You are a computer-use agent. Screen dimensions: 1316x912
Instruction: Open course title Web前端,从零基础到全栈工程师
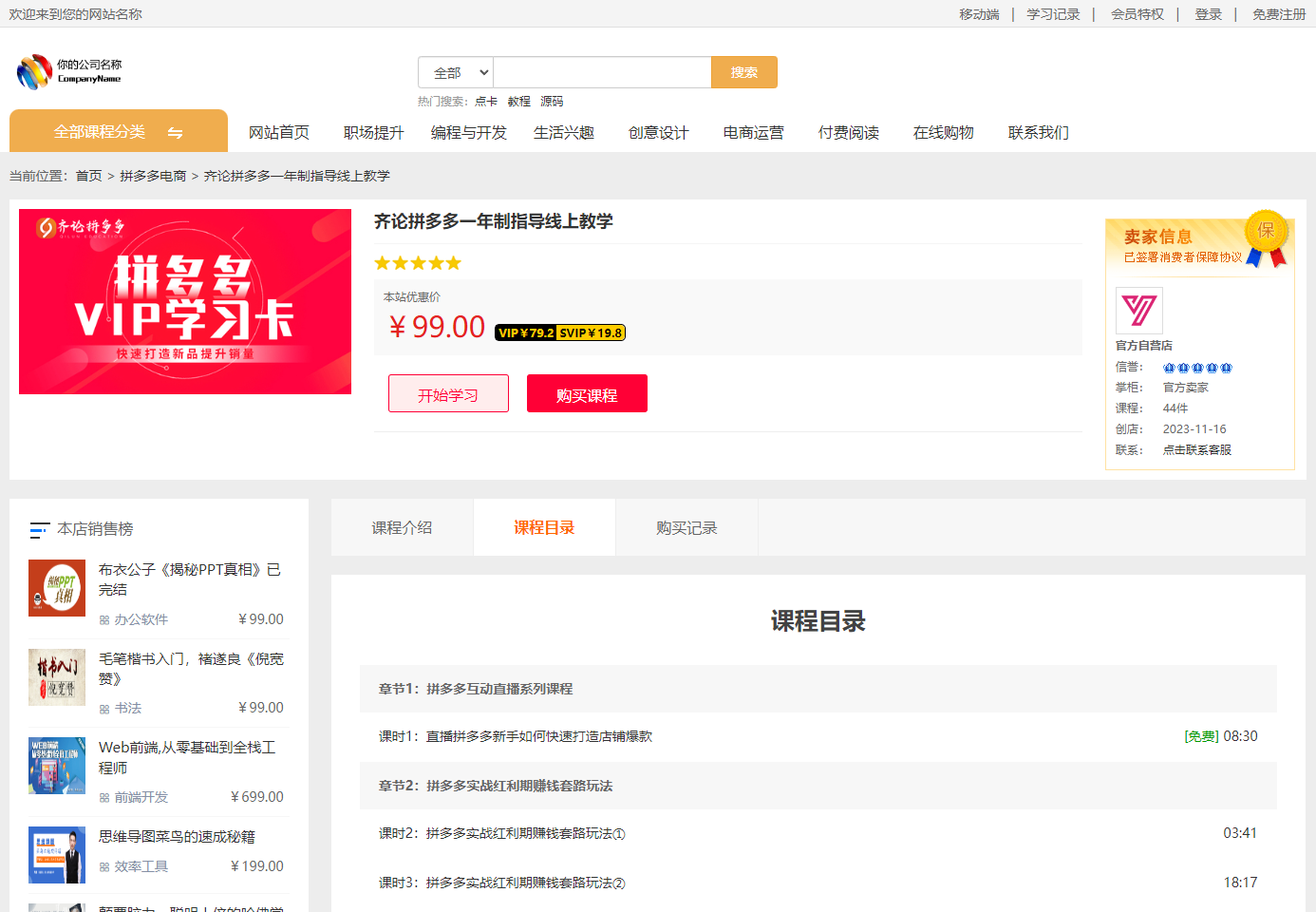(187, 758)
